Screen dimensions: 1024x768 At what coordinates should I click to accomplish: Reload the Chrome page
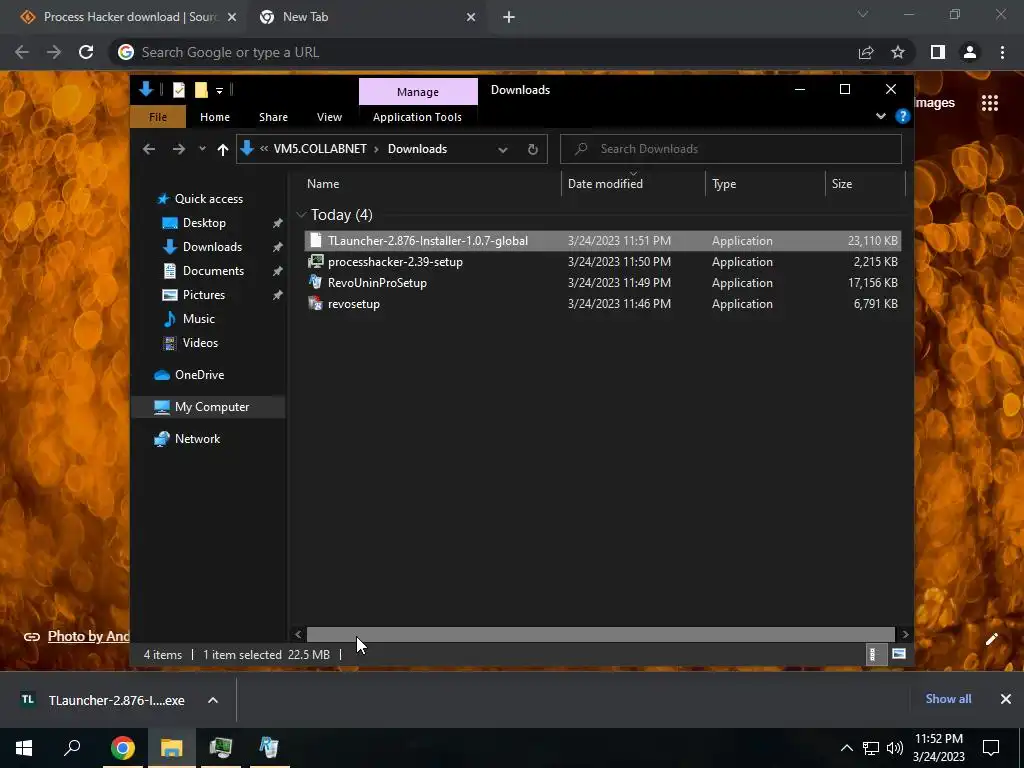coord(86,52)
